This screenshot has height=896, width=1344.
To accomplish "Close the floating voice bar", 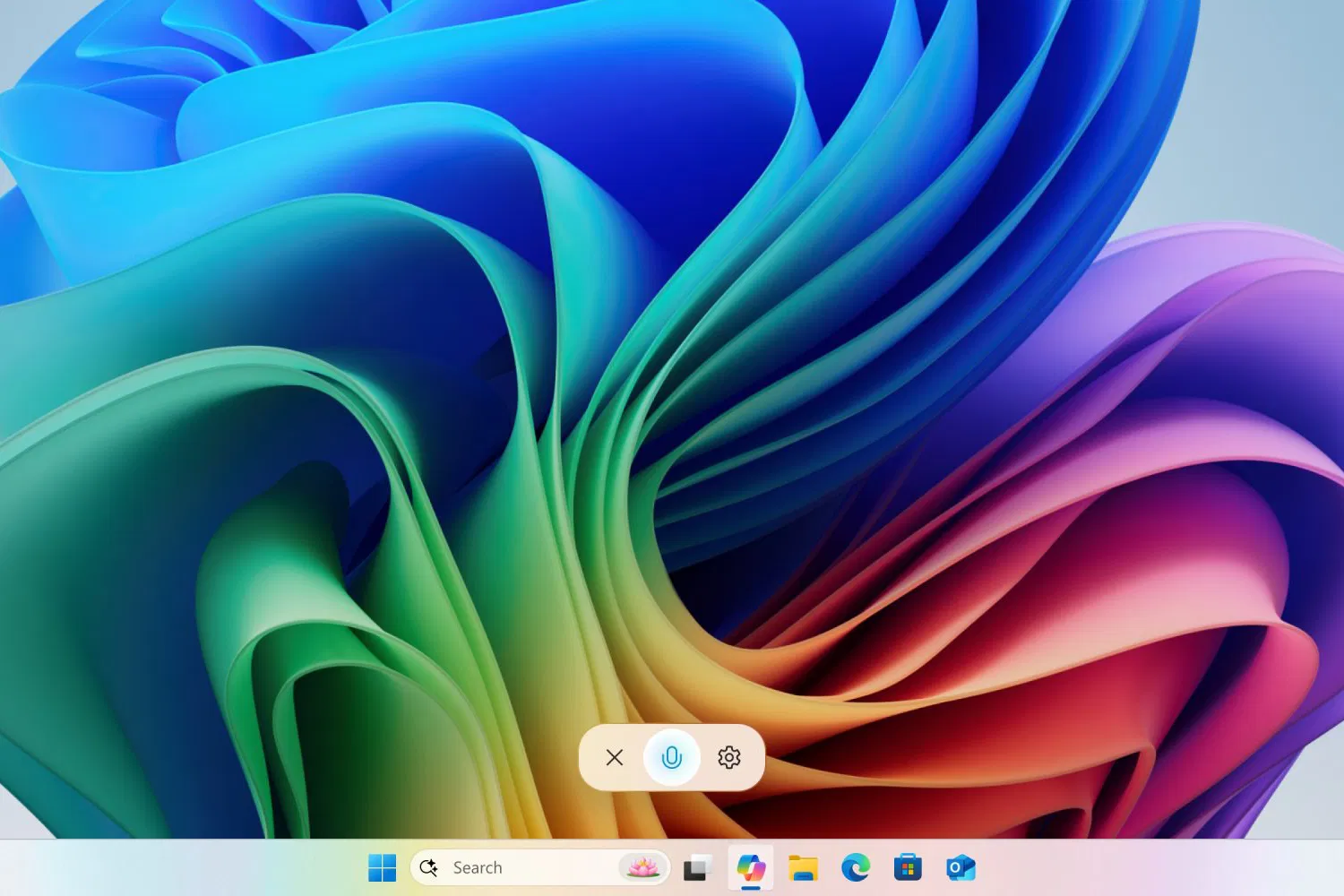I will [x=615, y=758].
